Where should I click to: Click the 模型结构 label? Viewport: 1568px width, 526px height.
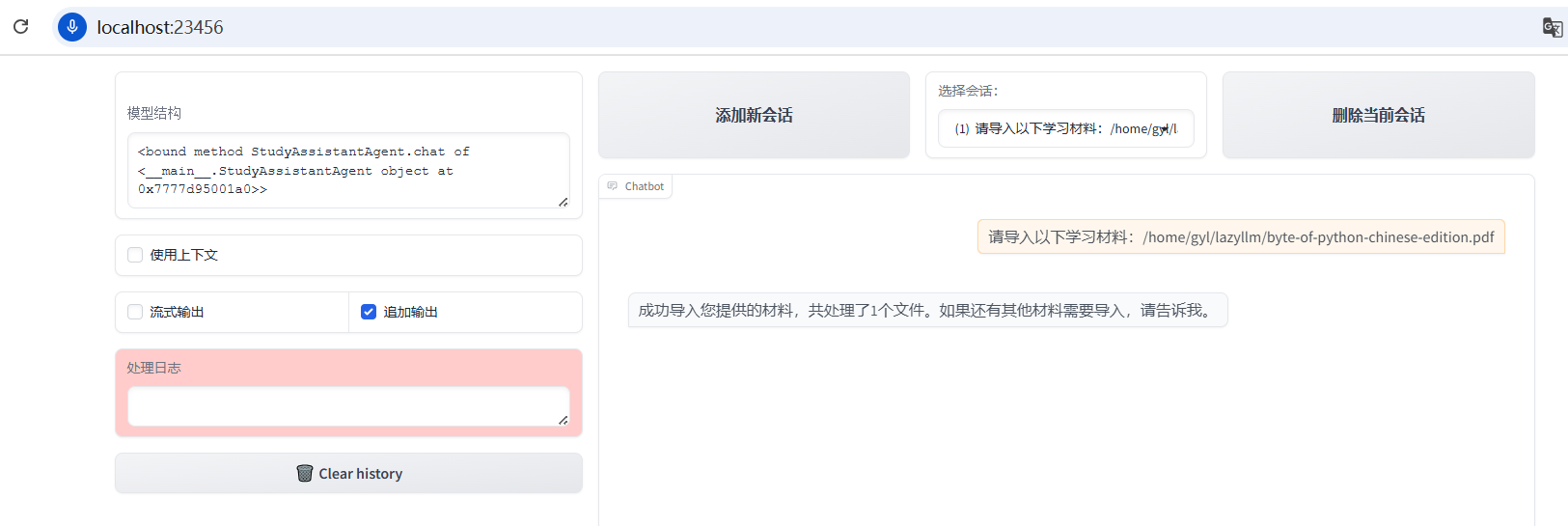tap(154, 113)
